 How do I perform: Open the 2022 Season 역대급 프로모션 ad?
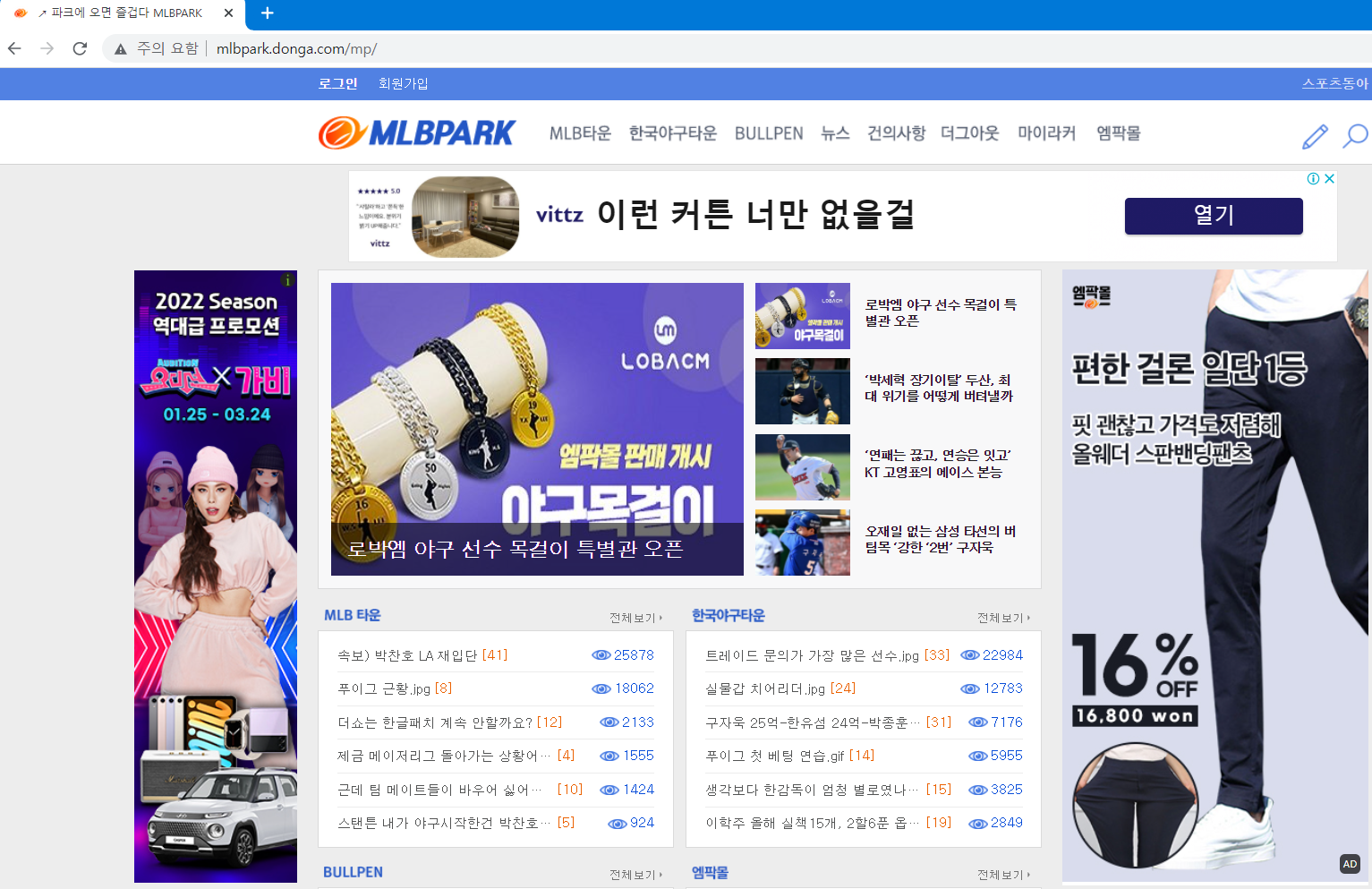(x=216, y=577)
